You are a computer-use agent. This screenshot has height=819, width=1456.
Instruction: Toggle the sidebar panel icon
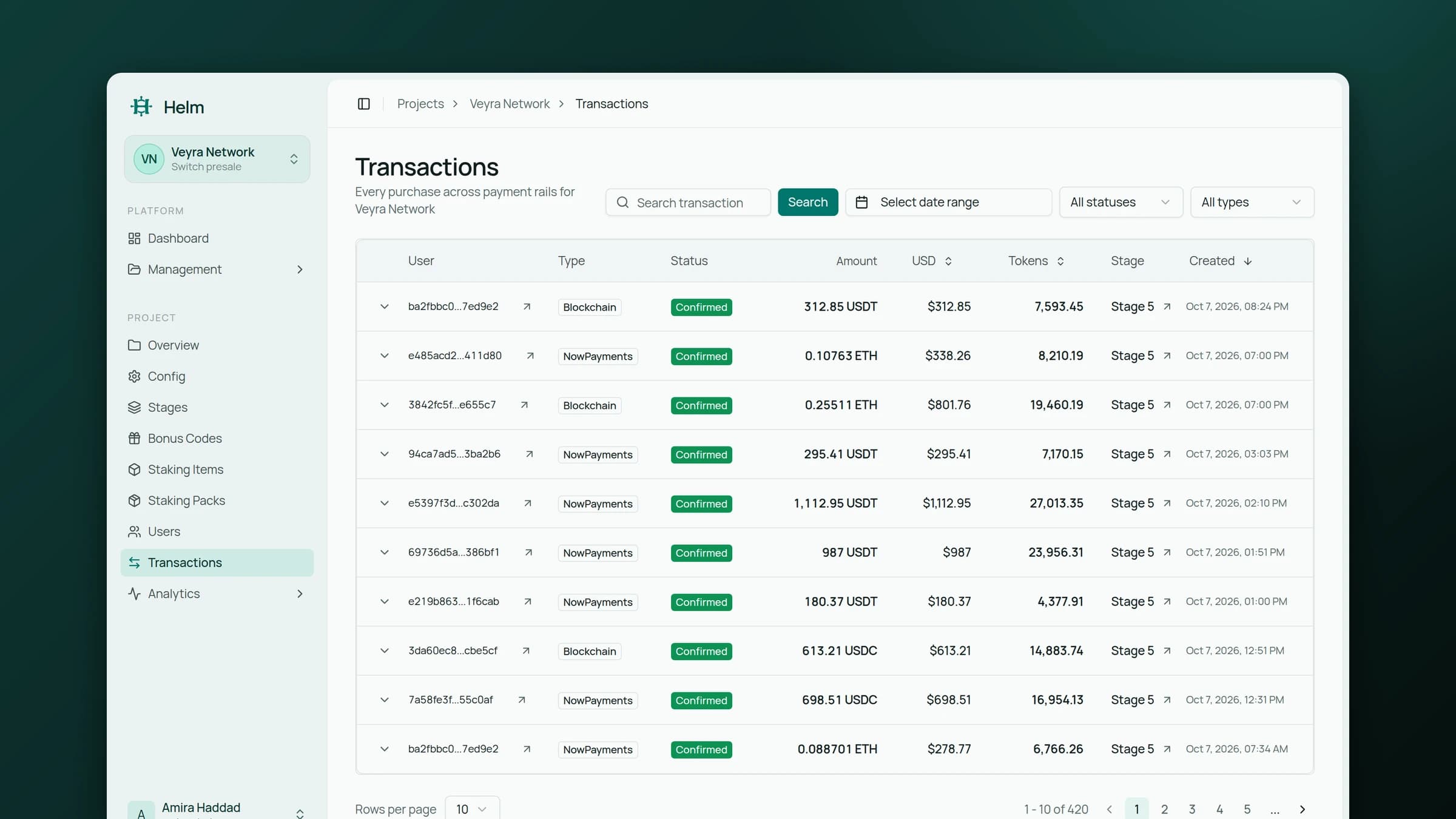(x=364, y=104)
